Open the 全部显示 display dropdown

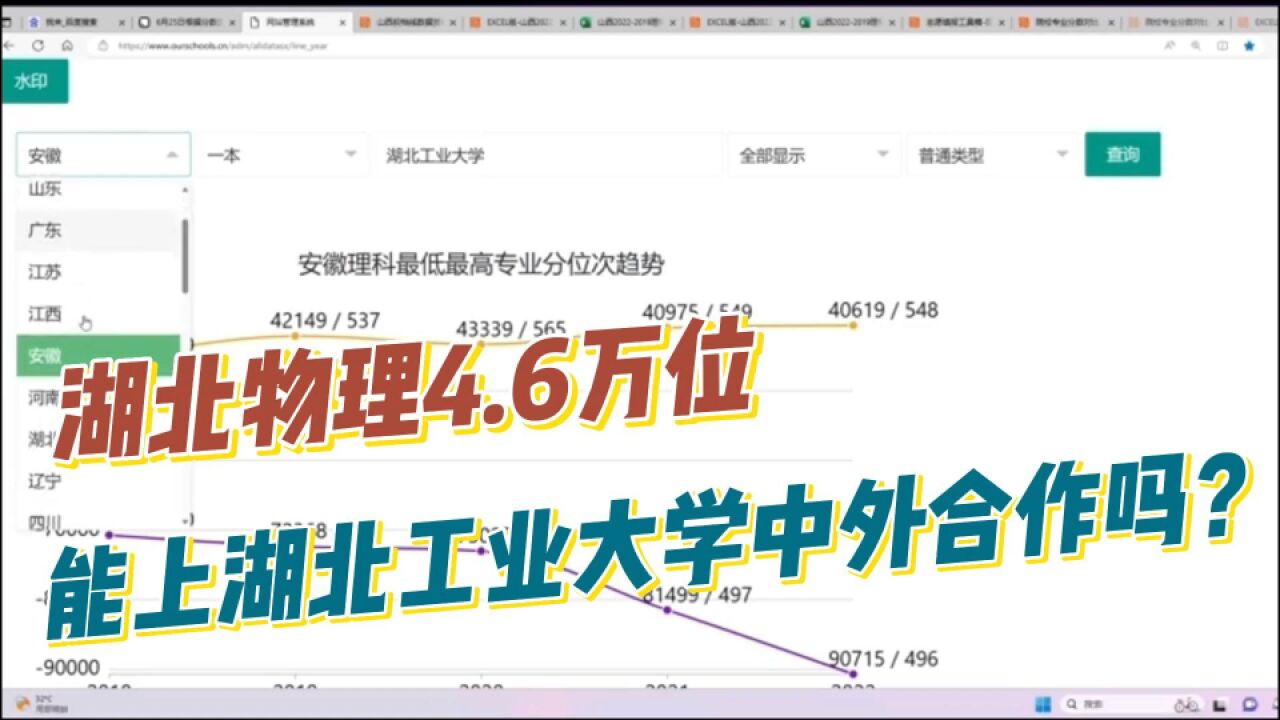coord(813,155)
